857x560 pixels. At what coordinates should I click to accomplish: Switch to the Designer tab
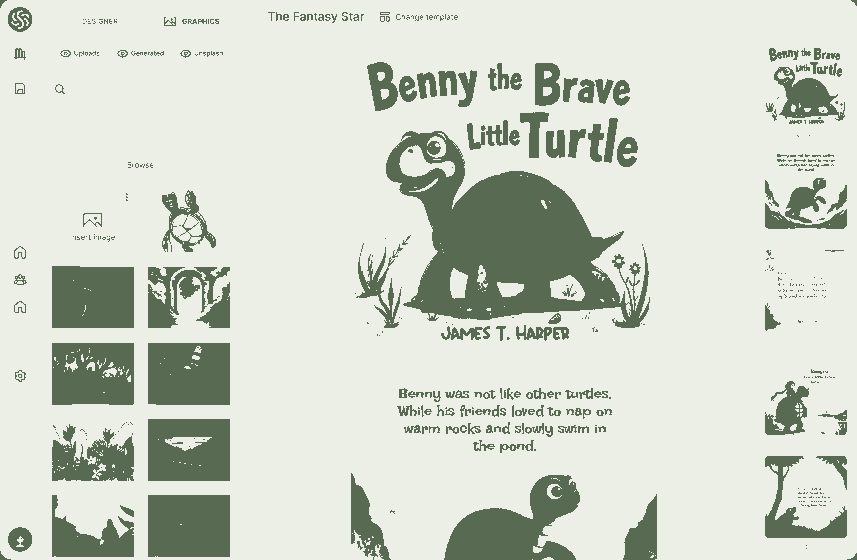(99, 21)
